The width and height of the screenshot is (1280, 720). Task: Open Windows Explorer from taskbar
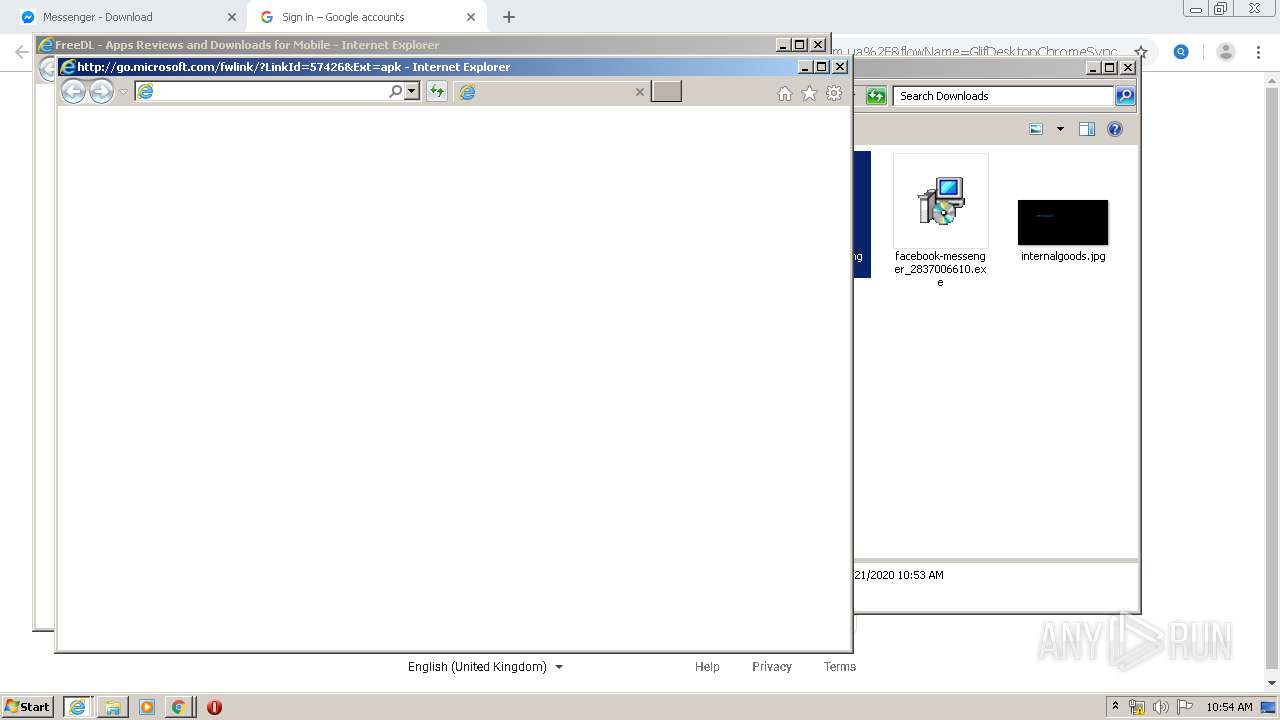point(113,707)
